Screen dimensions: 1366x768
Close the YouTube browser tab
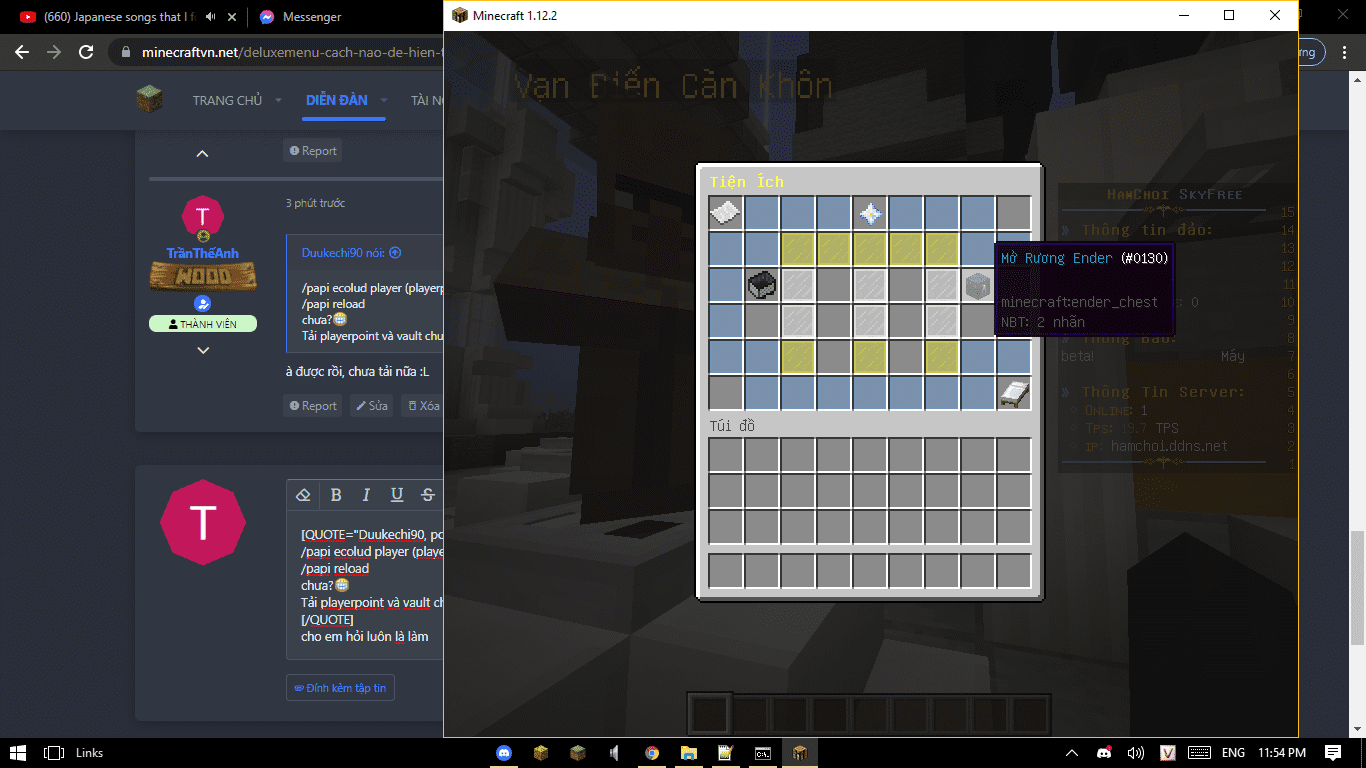[233, 17]
